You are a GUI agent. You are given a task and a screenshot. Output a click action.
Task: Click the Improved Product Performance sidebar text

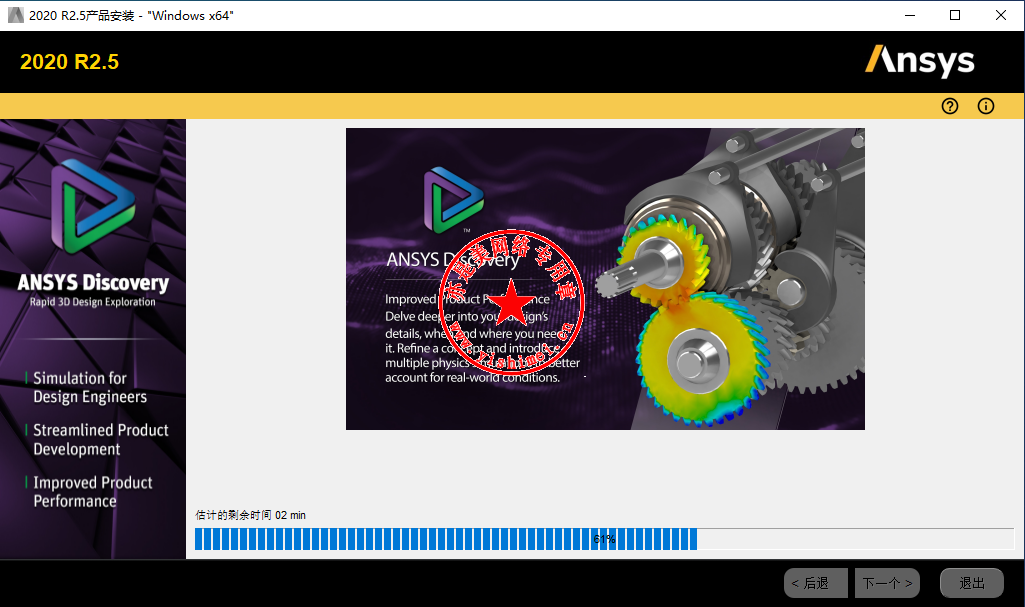click(93, 492)
